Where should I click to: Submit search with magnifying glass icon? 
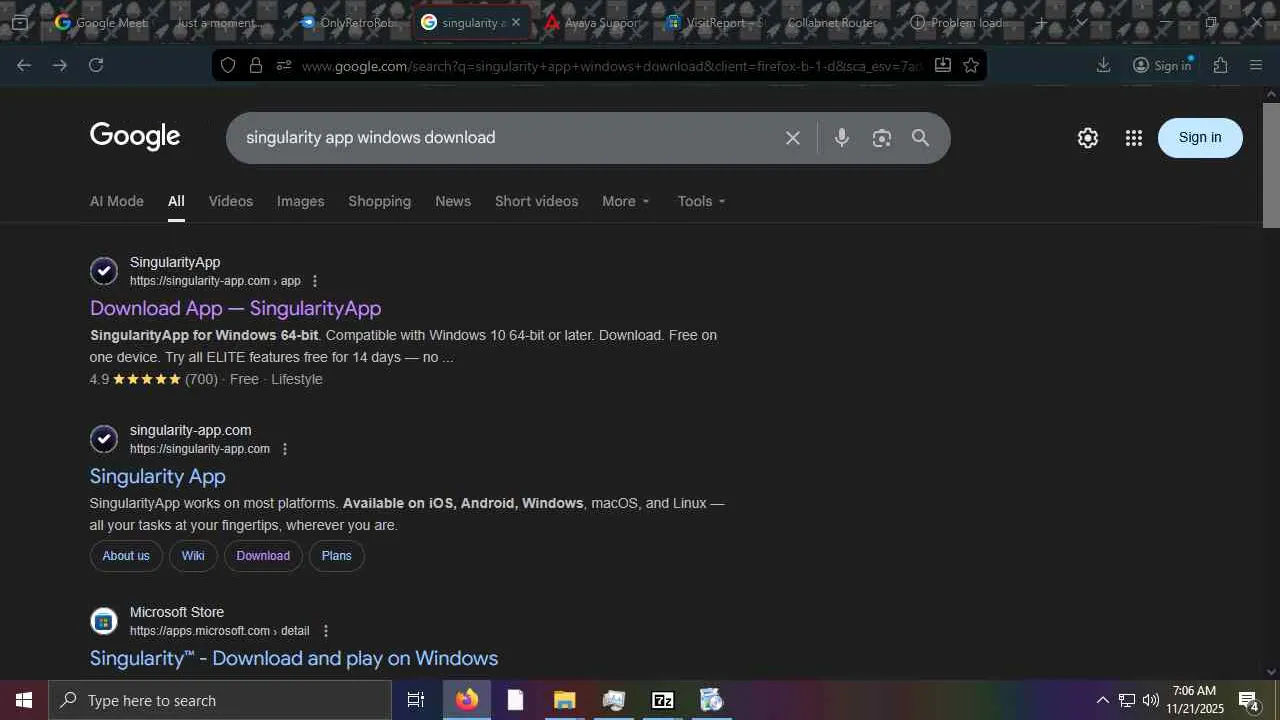920,138
